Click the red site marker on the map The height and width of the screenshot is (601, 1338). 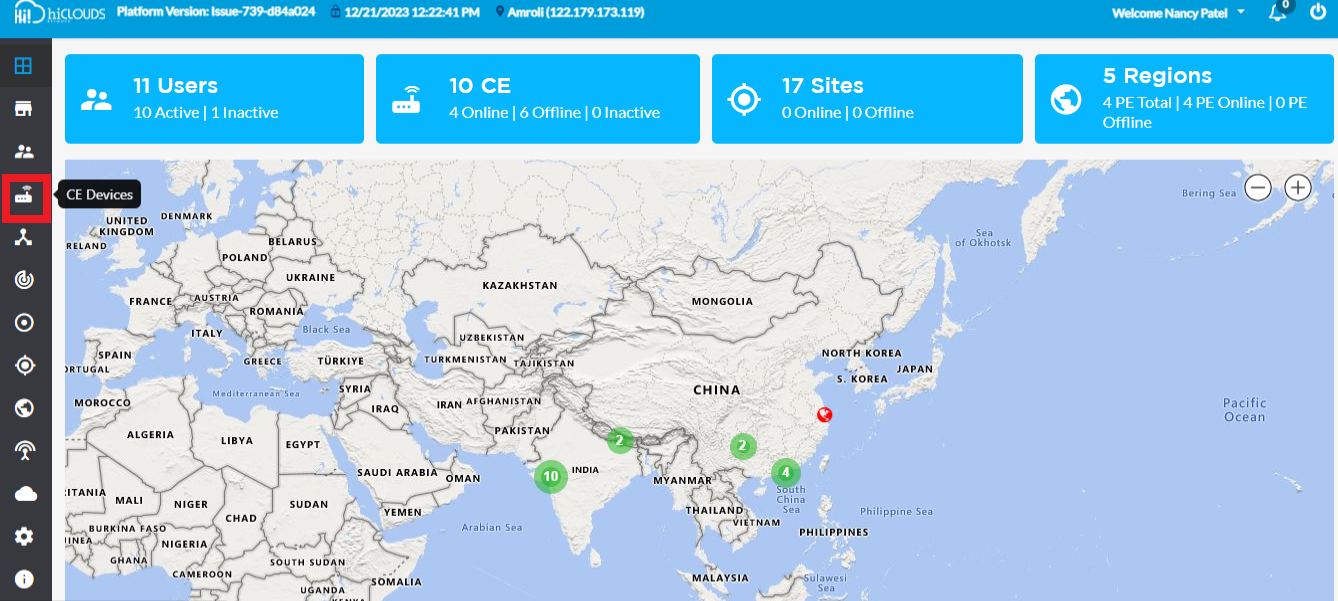[x=825, y=414]
